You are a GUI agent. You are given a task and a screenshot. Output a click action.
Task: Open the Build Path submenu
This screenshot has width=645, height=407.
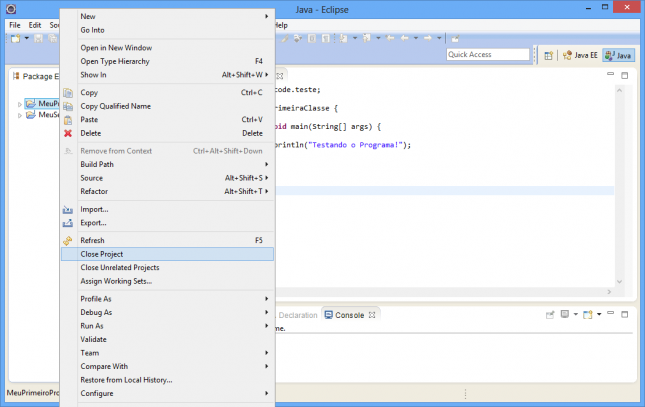[167, 164]
